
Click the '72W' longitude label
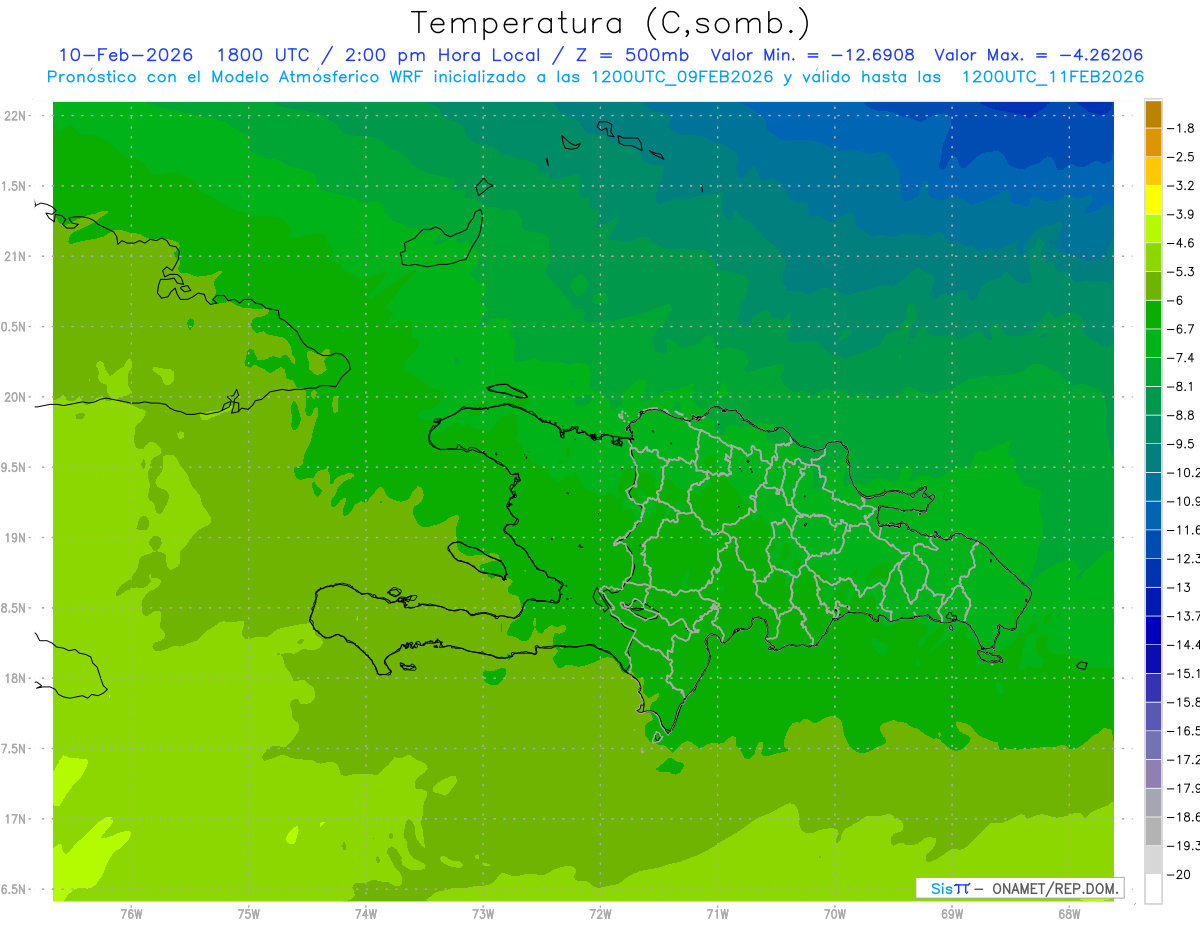coord(600,914)
